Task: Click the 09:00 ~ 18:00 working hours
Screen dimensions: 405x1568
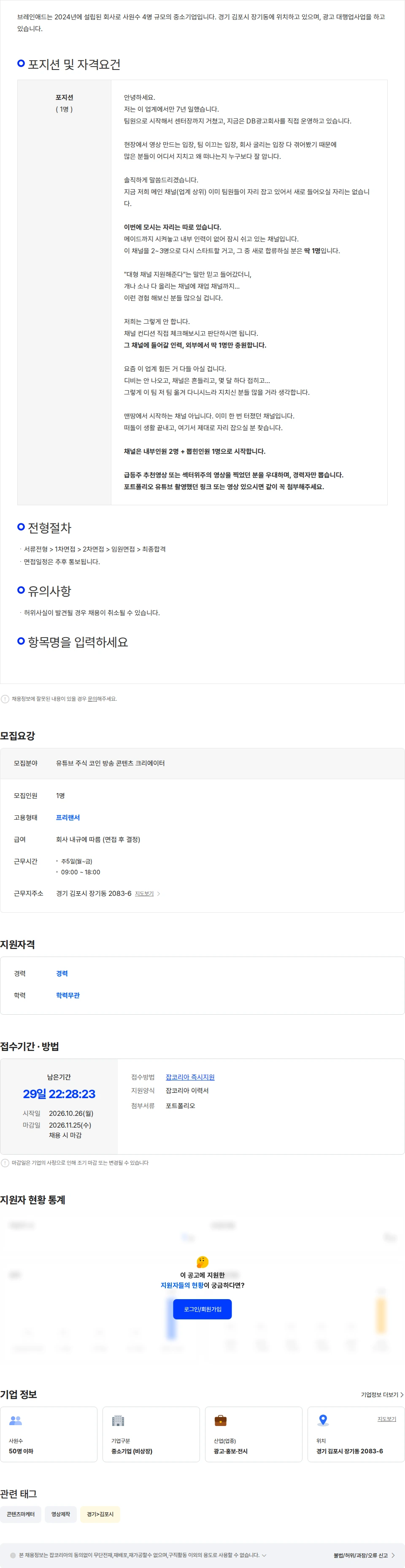Action: [x=81, y=872]
